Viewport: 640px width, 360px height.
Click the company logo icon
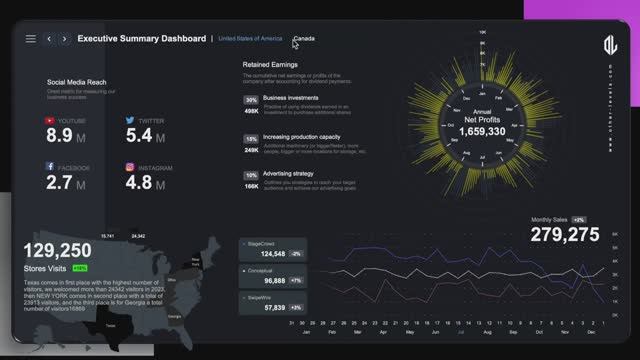pyautogui.click(x=610, y=45)
